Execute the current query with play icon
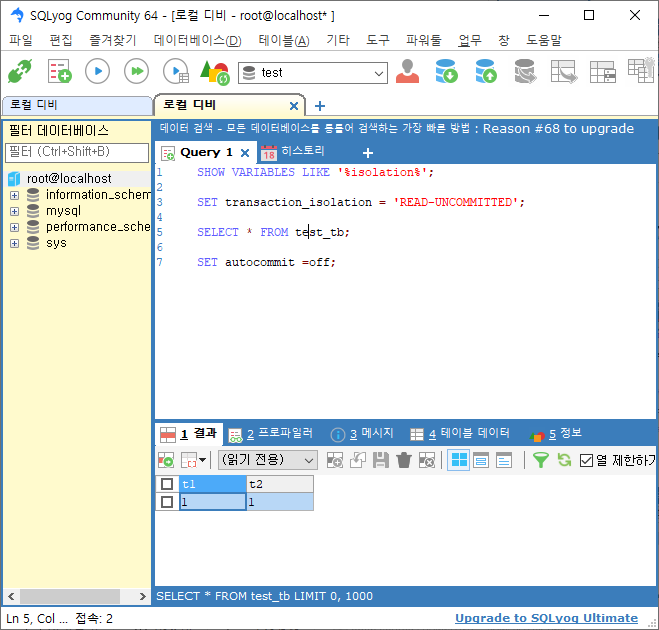659x630 pixels. (98, 71)
